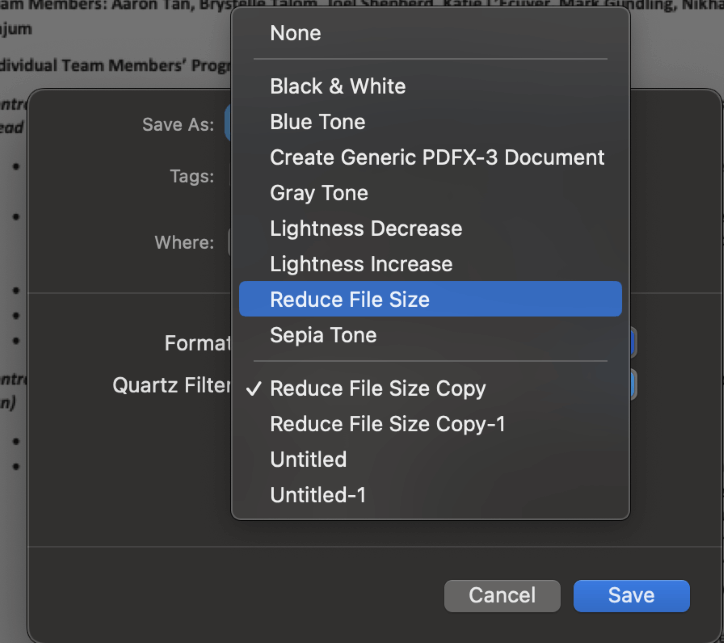Pick the Sepia Tone filter
This screenshot has width=724, height=643.
(x=322, y=335)
